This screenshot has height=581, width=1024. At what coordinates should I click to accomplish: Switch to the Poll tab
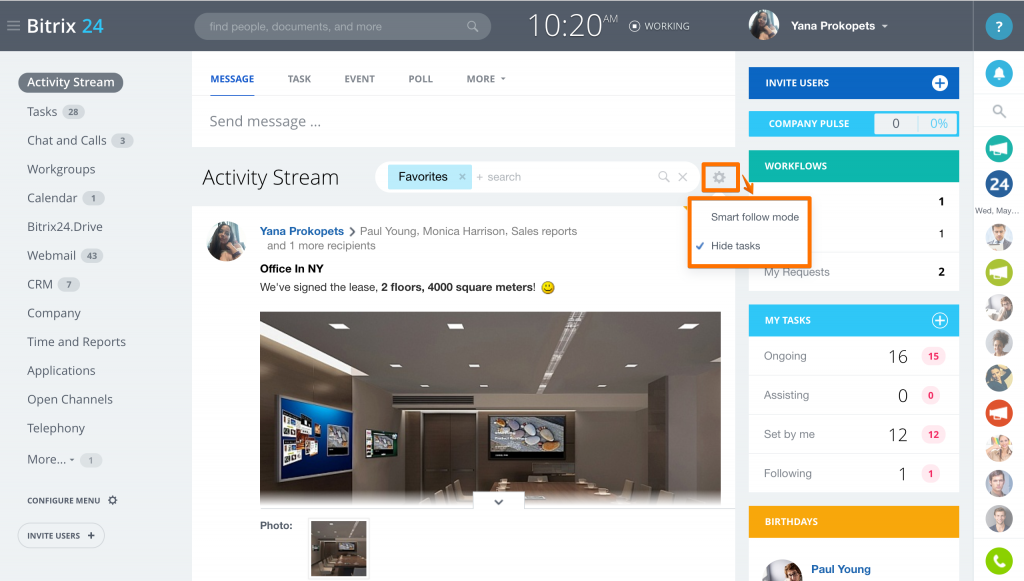(x=421, y=79)
